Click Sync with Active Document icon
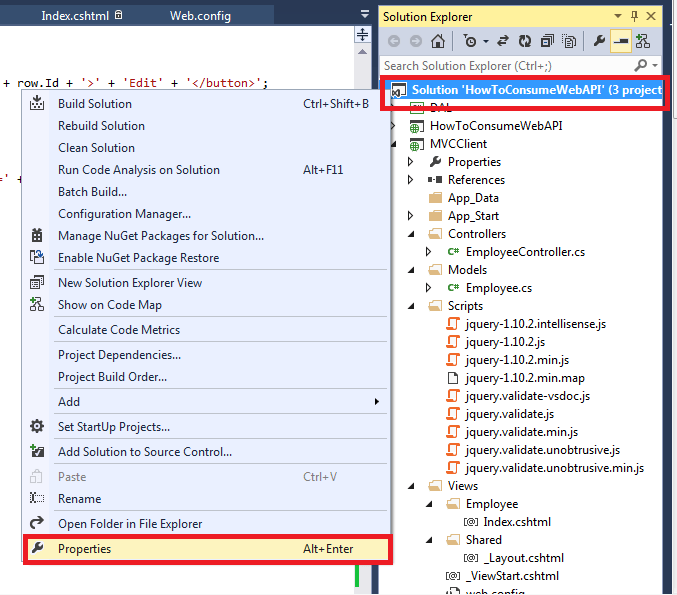The image size is (677, 595). tap(503, 41)
